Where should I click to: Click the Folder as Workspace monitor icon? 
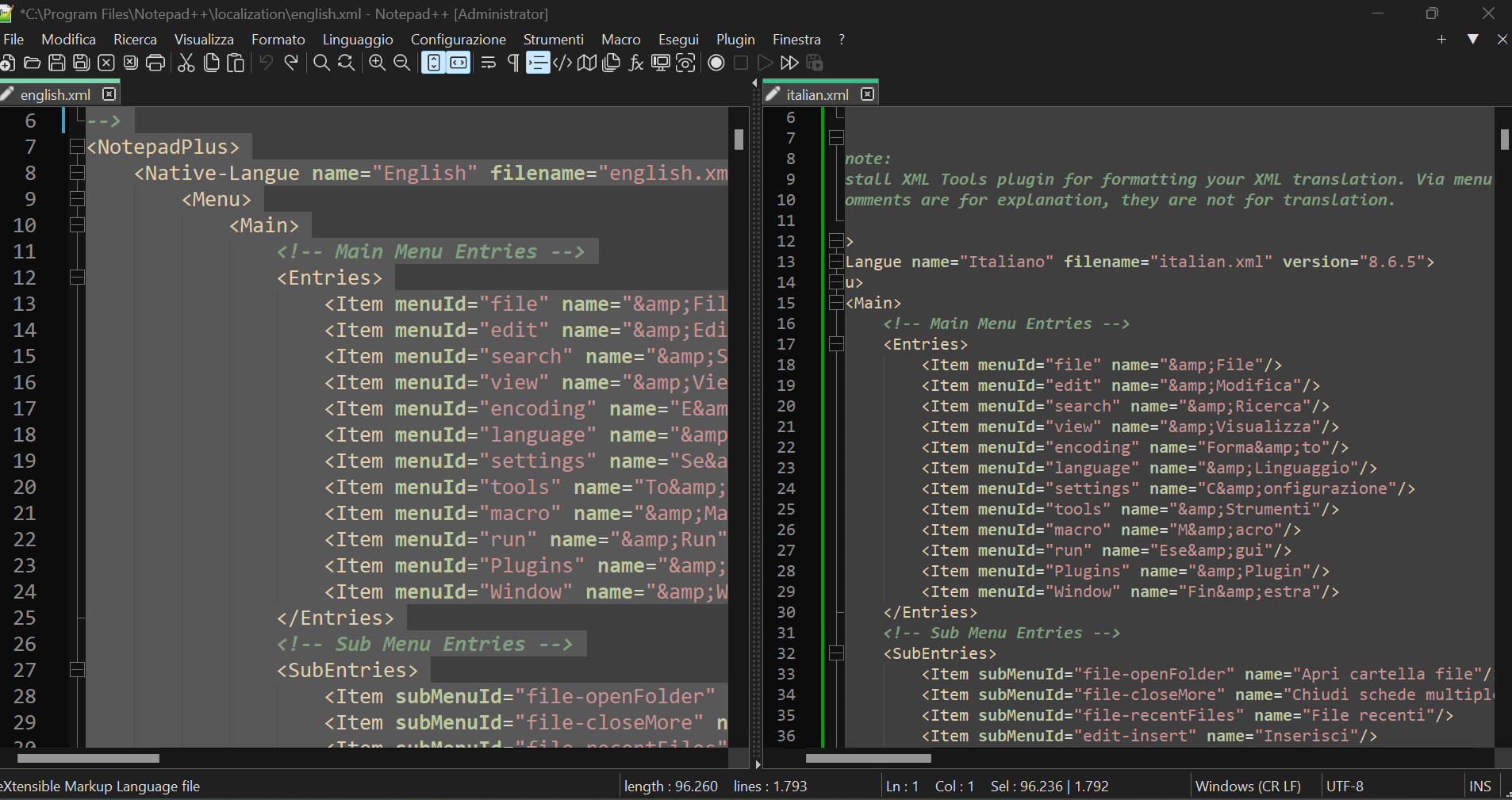click(x=661, y=63)
